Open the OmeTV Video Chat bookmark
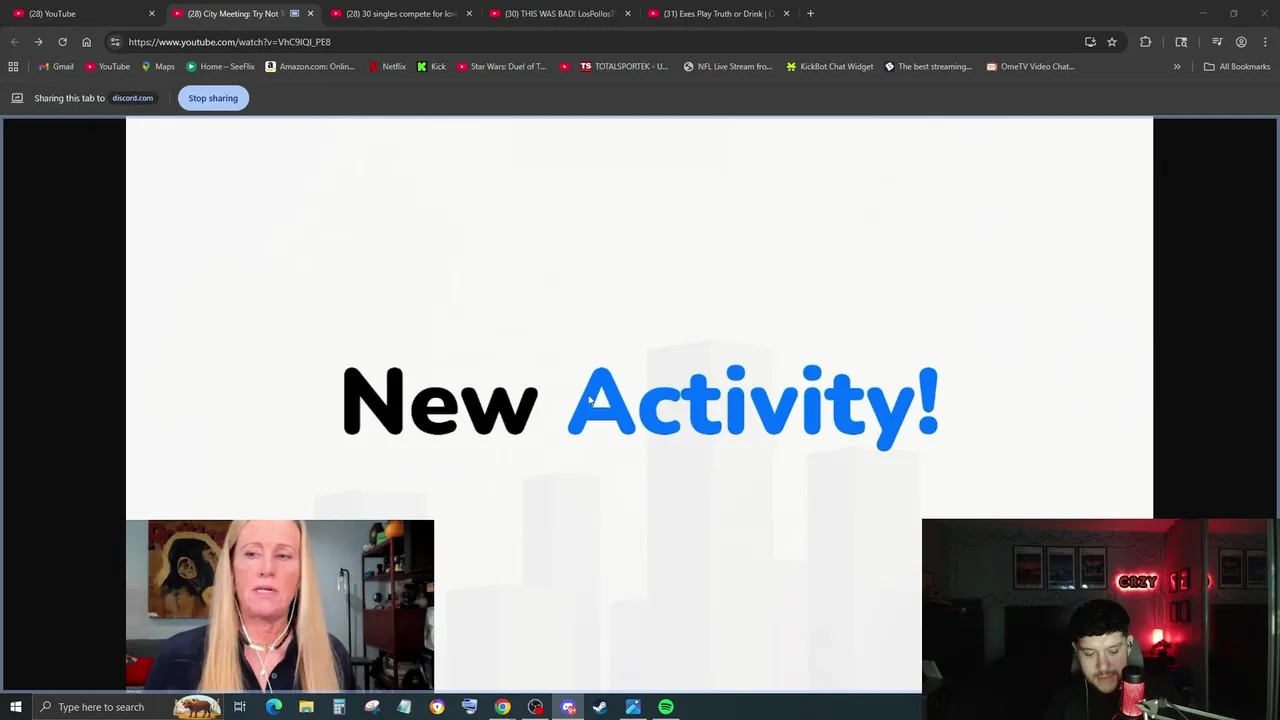The height and width of the screenshot is (720, 1280). [1030, 67]
